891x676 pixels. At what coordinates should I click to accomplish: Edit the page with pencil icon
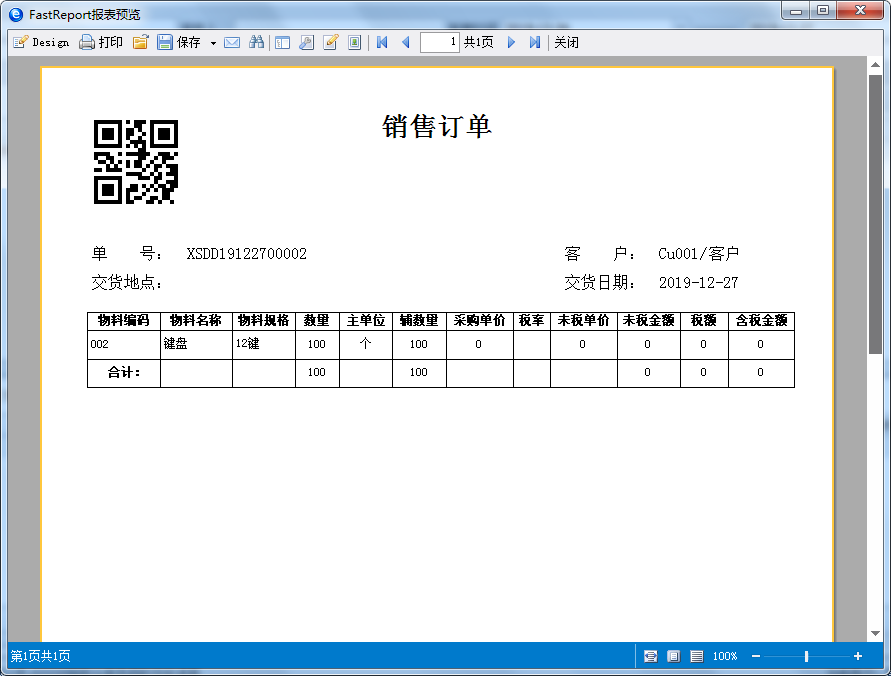331,43
